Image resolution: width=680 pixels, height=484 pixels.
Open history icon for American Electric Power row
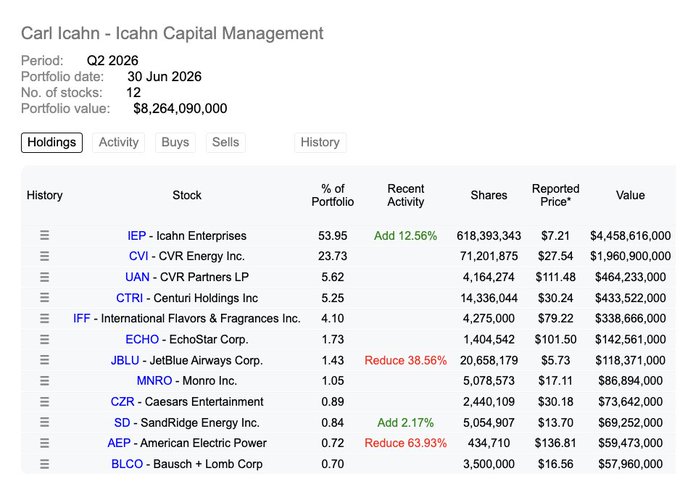click(44, 443)
